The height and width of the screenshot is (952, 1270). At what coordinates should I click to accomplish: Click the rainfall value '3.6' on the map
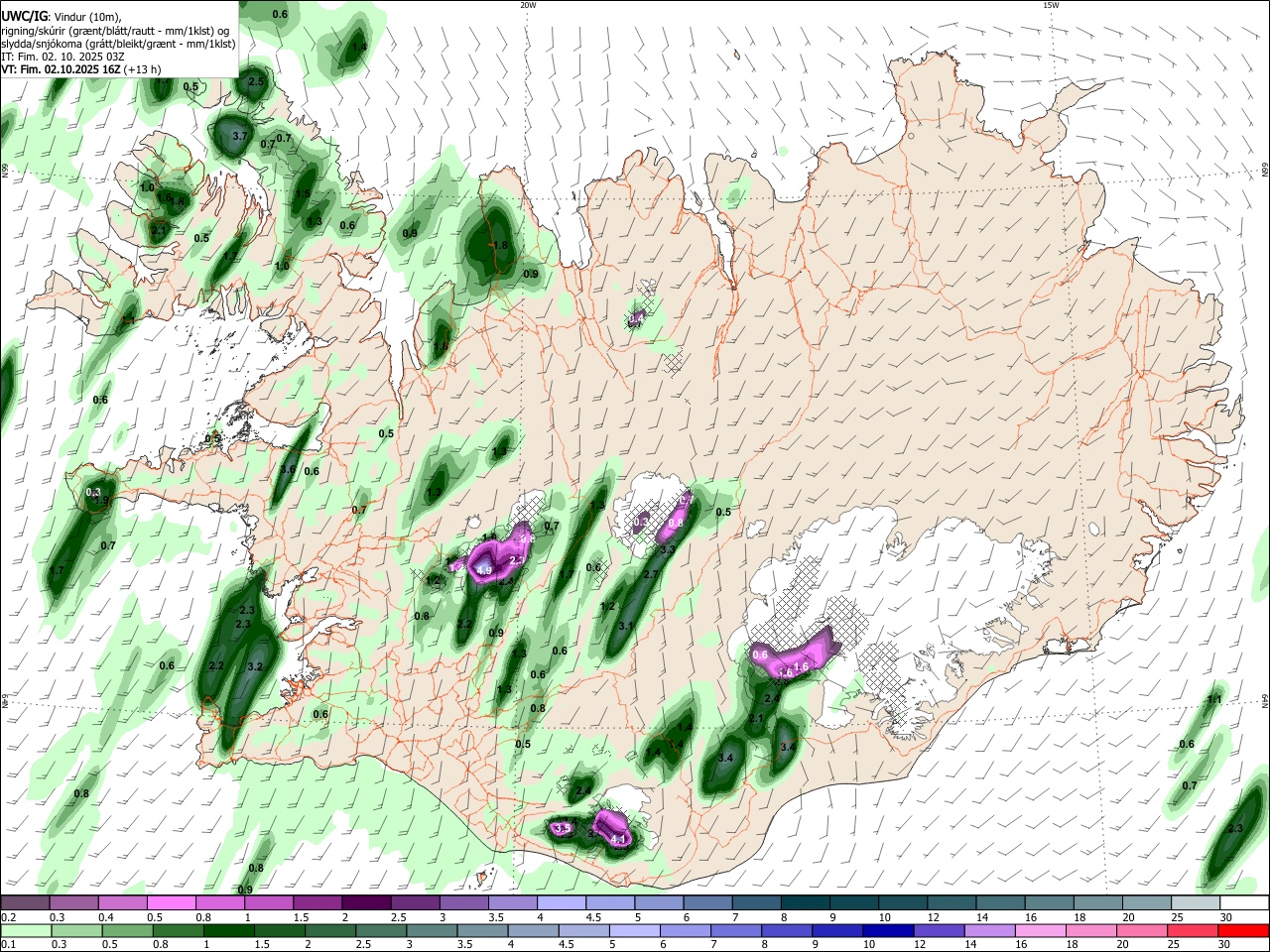click(x=288, y=470)
